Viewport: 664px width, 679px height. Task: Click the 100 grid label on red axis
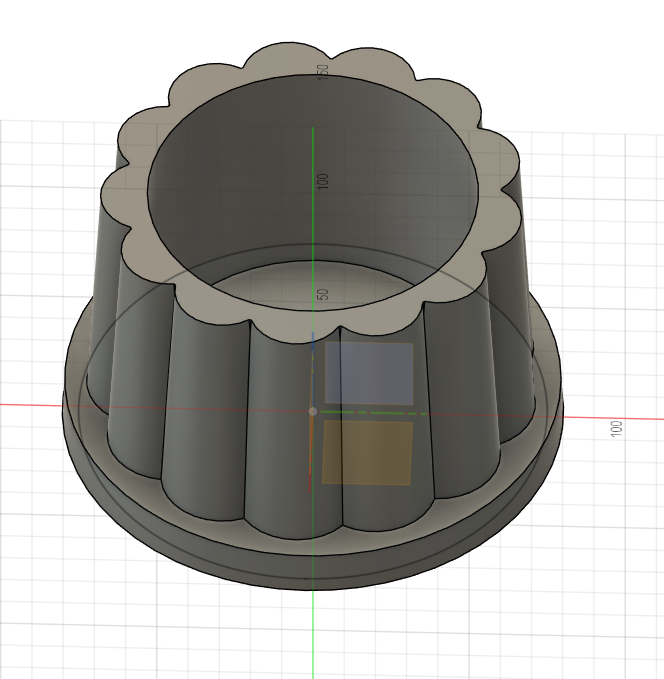point(617,427)
